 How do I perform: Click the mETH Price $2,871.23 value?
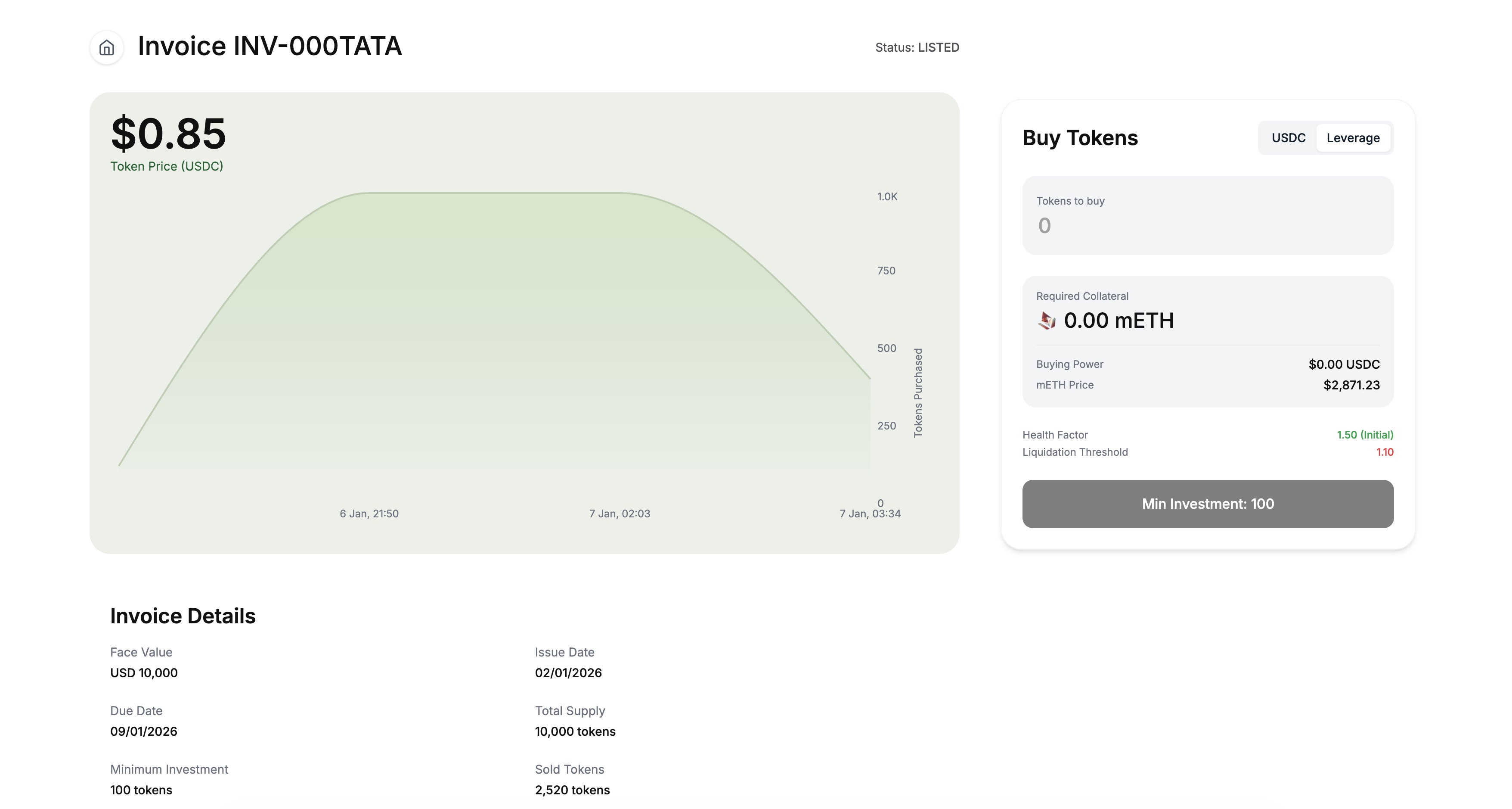pyautogui.click(x=1351, y=385)
